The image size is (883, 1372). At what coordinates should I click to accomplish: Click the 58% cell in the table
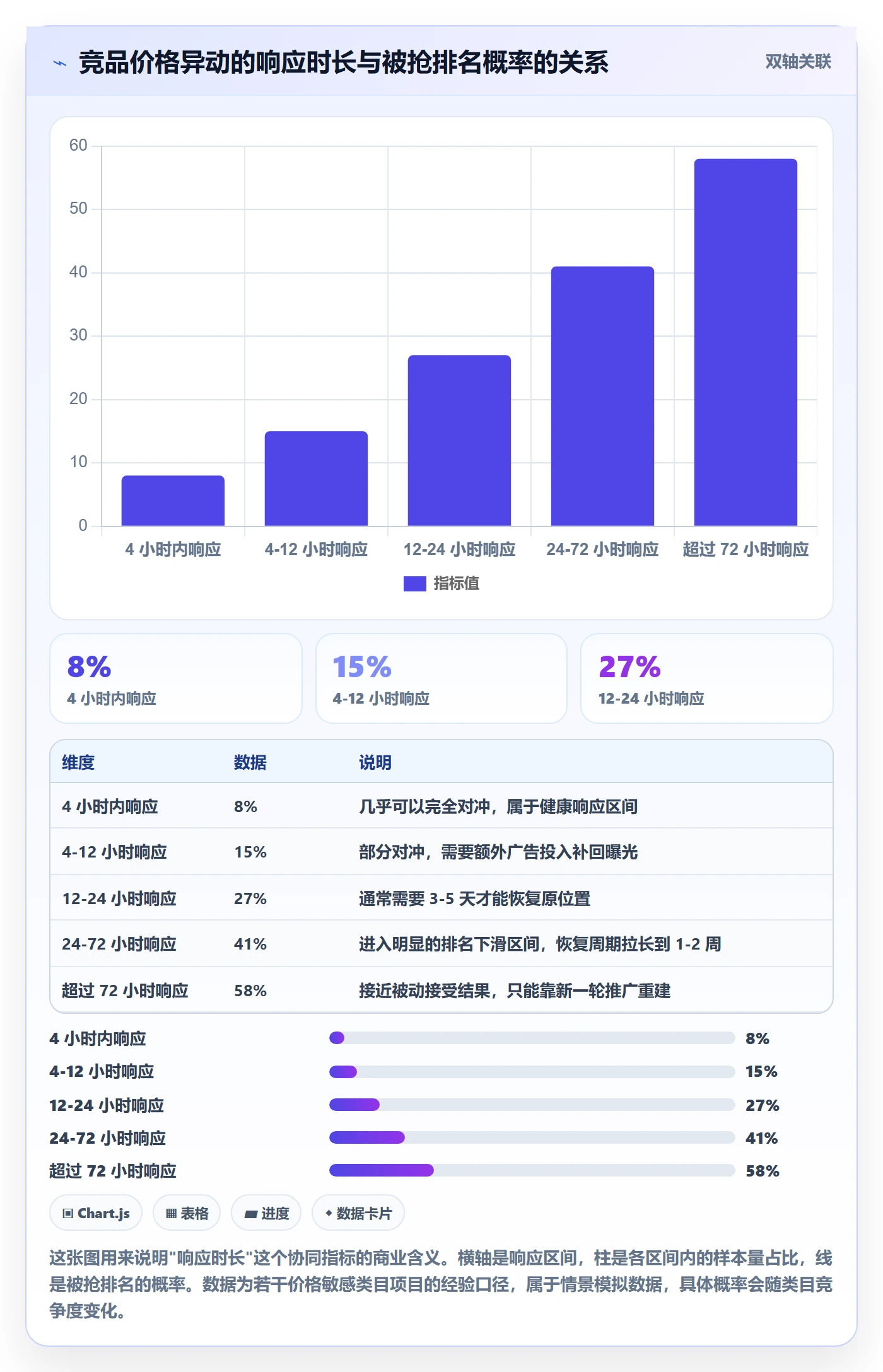250,991
